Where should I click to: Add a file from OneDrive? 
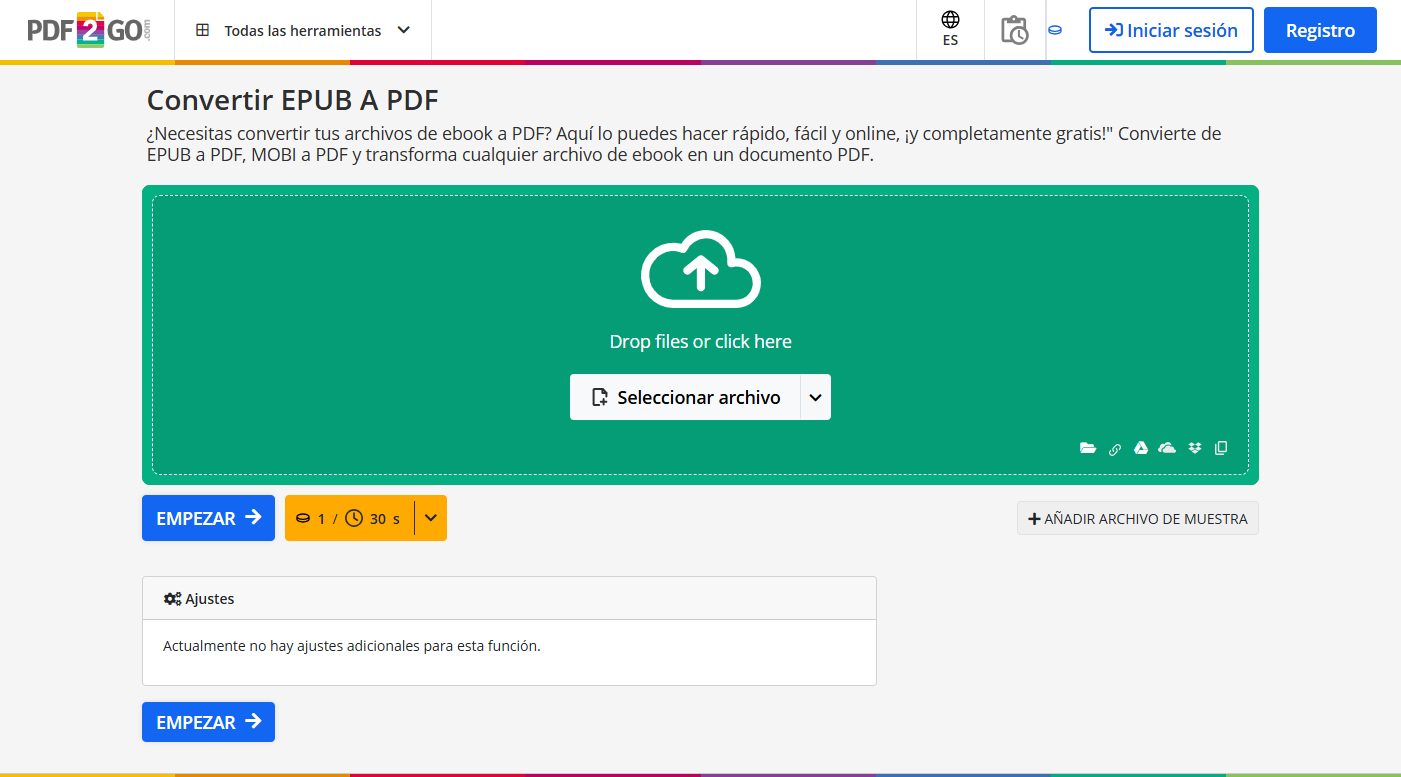point(1167,447)
